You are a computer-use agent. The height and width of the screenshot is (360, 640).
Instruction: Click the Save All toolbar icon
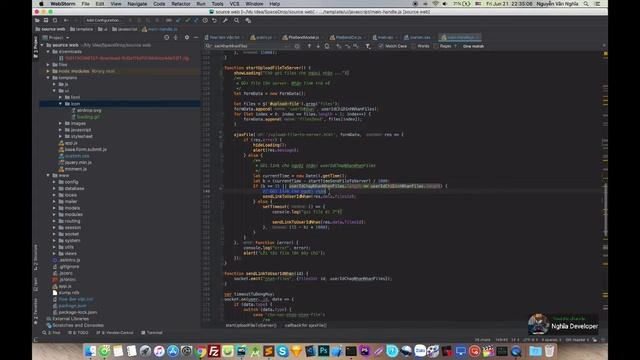(x=46, y=20)
